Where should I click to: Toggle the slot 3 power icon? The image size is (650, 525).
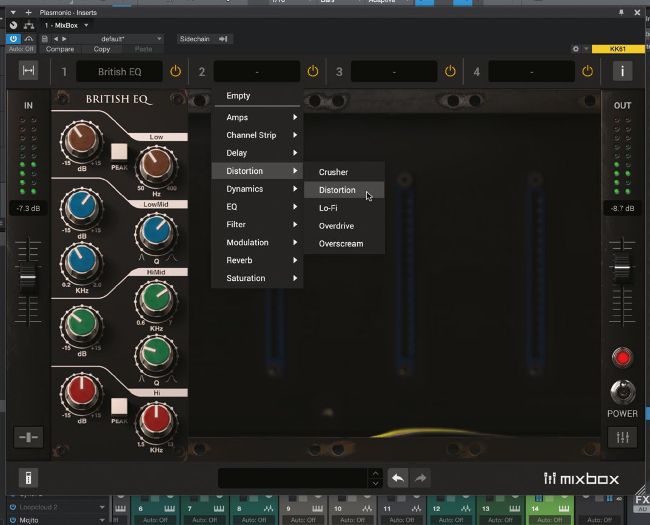(450, 71)
